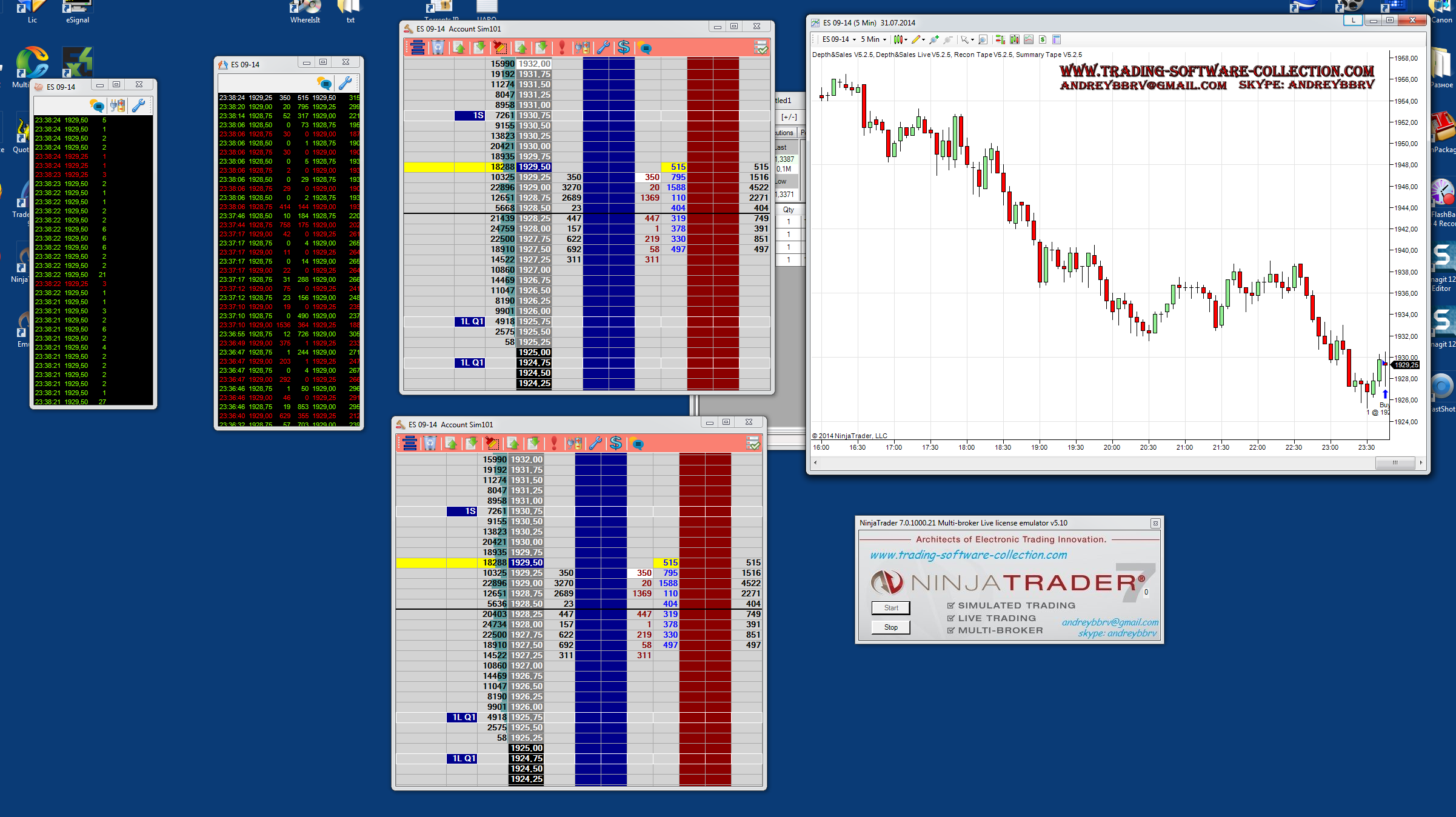Open the Data Series candlestick icon
The width and height of the screenshot is (1456, 817).
1015,39
